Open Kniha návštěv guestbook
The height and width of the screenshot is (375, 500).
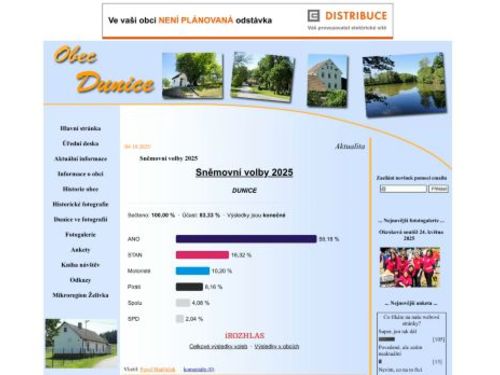tap(80, 265)
